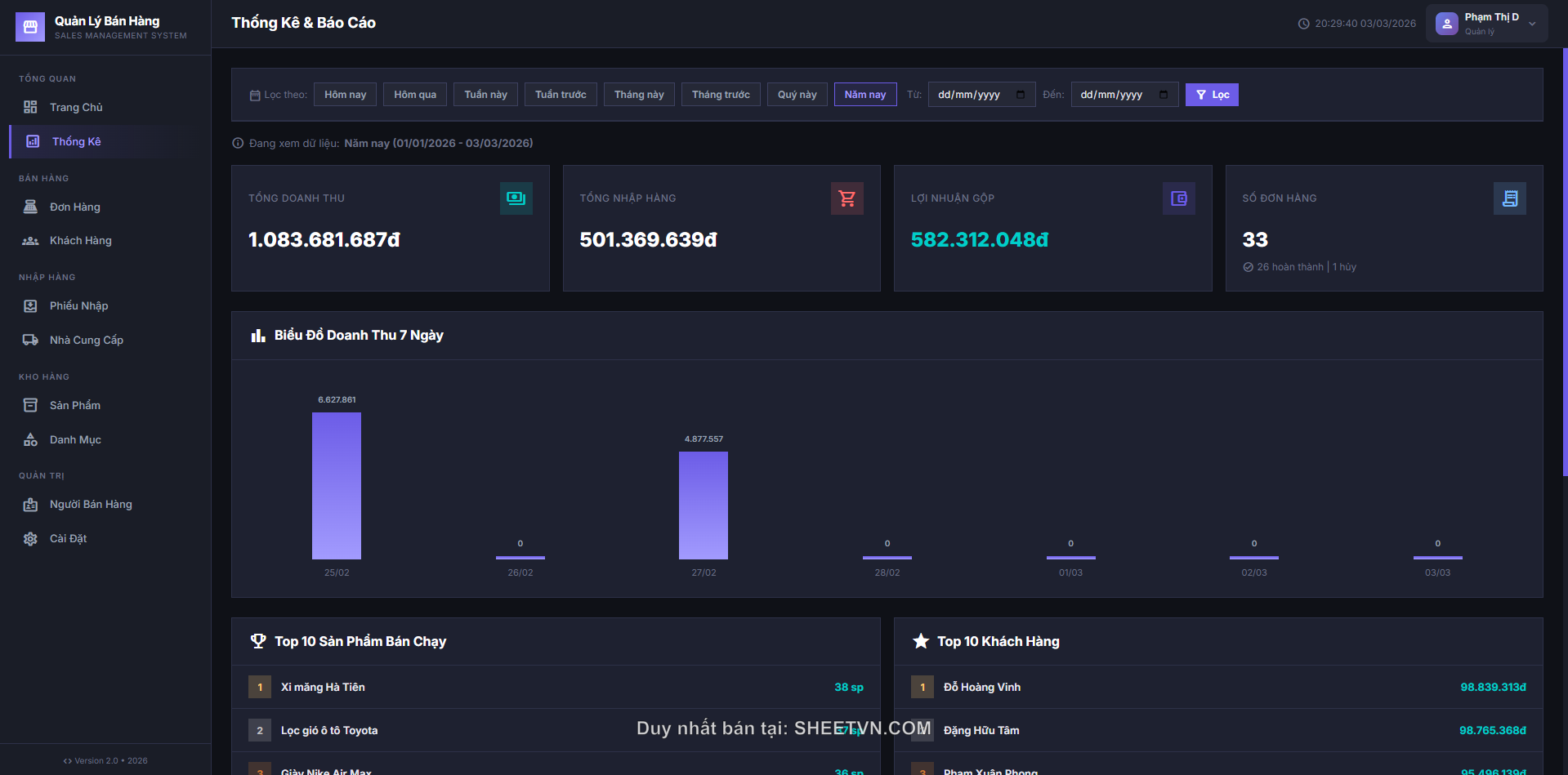This screenshot has width=1568, height=775.
Task: Open the Danh Mục categories icon
Action: pyautogui.click(x=30, y=439)
